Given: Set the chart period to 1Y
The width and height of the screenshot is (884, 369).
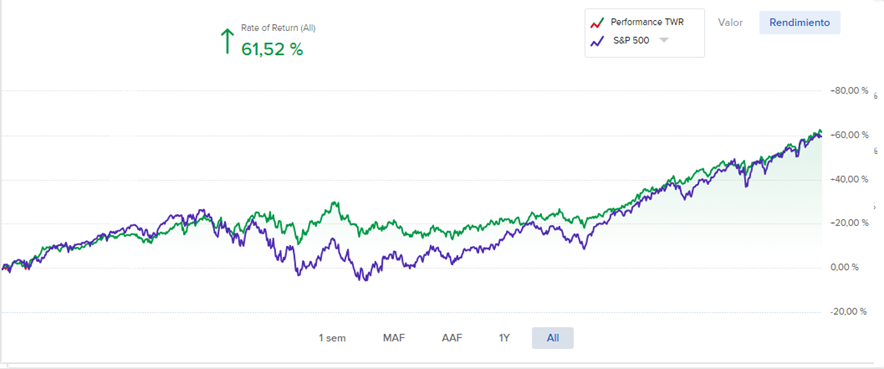Looking at the screenshot, I should (x=504, y=338).
